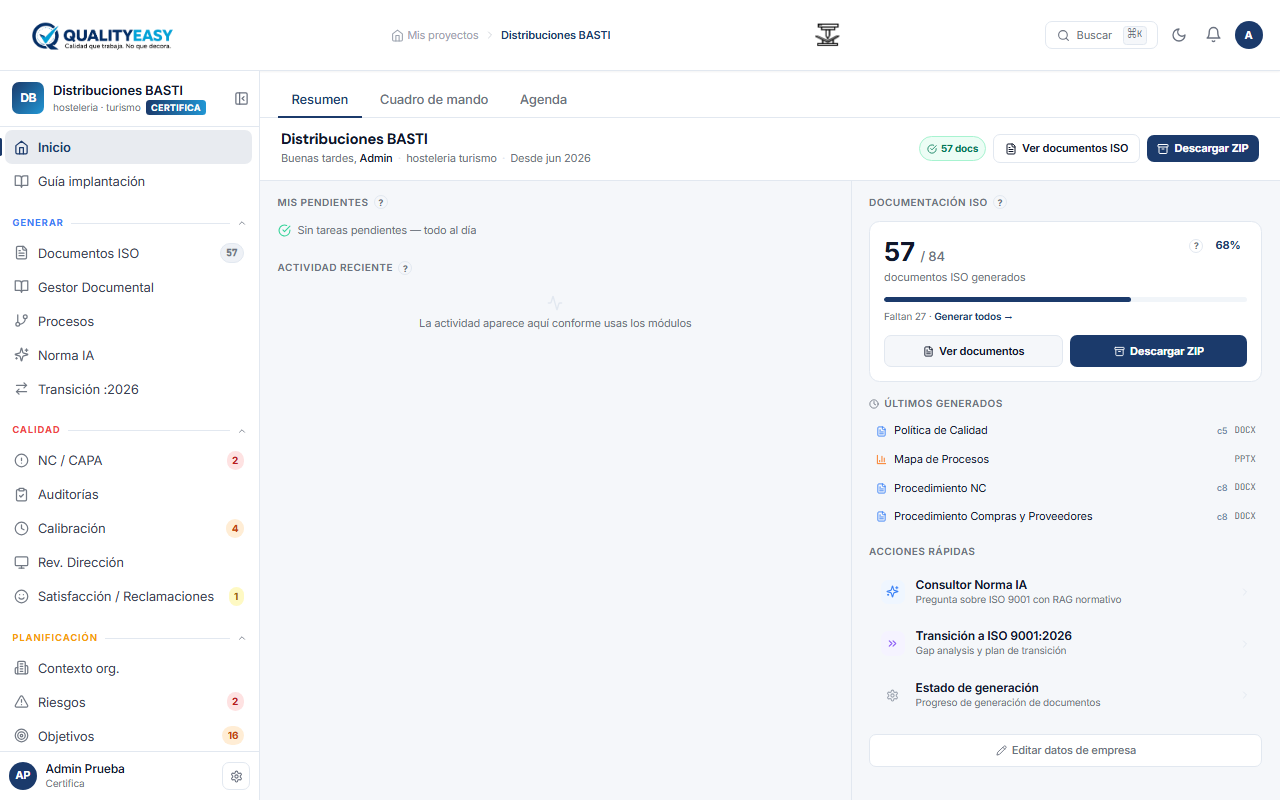Click the Rev. Dirección monitor icon
This screenshot has width=1280, height=800.
[21, 562]
